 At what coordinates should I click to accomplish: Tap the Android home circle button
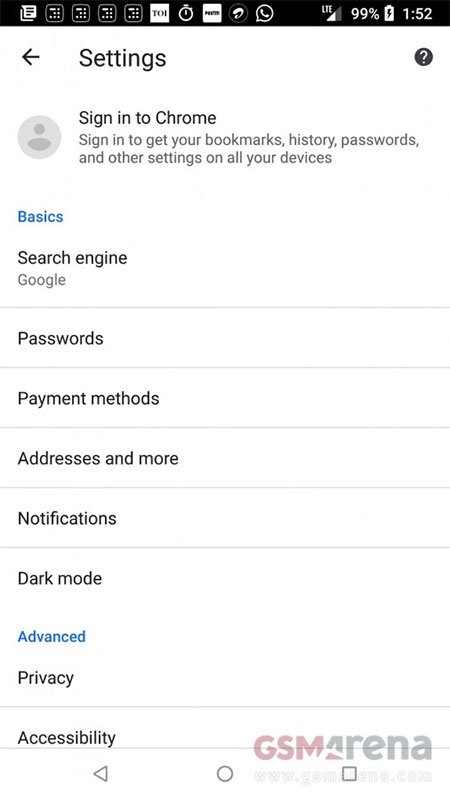point(224,773)
